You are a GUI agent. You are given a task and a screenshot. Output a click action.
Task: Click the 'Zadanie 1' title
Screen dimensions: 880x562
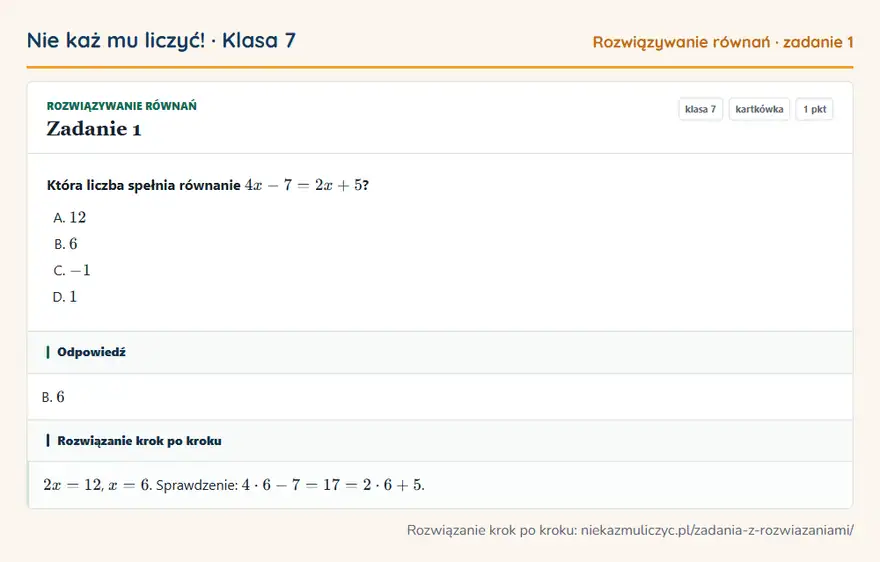pyautogui.click(x=94, y=129)
